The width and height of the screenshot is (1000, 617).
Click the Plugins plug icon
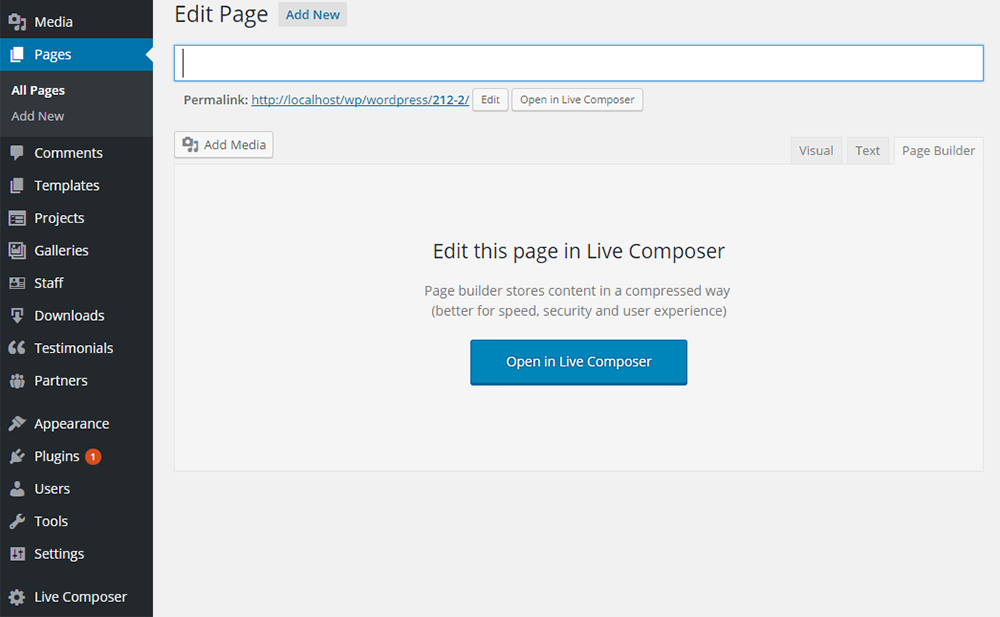coord(17,456)
